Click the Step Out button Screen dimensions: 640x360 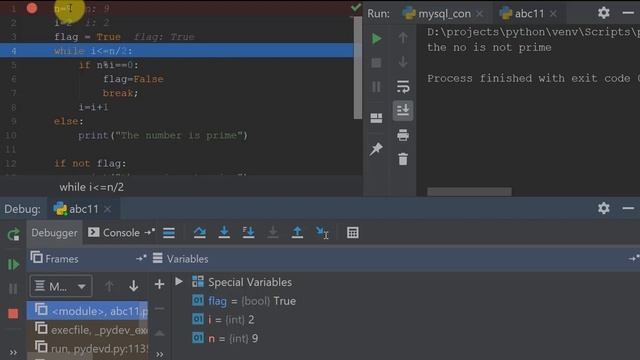click(297, 232)
